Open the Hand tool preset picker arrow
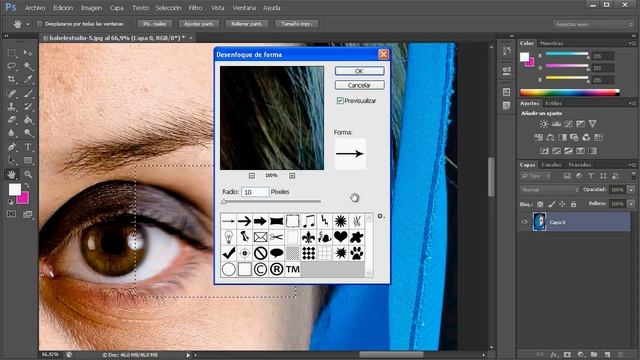 click(x=28, y=24)
